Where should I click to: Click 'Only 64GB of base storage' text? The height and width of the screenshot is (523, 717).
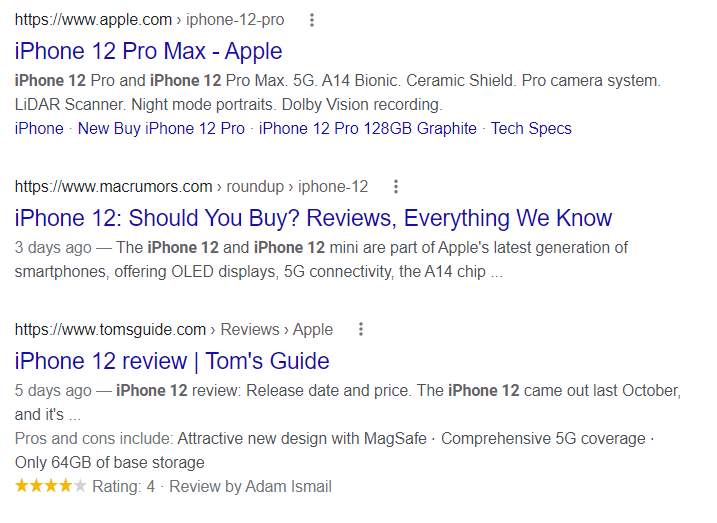109,462
